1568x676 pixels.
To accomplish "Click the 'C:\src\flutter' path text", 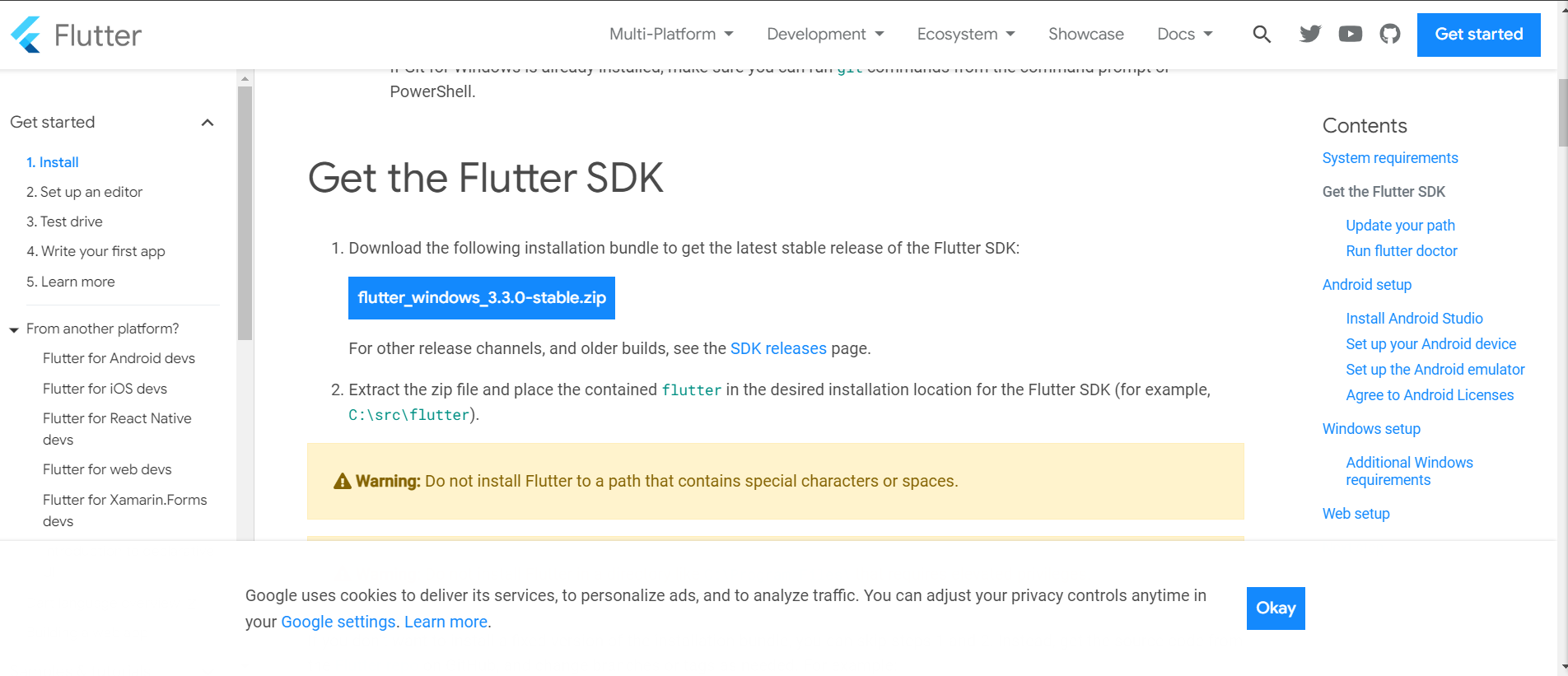I will [x=408, y=415].
